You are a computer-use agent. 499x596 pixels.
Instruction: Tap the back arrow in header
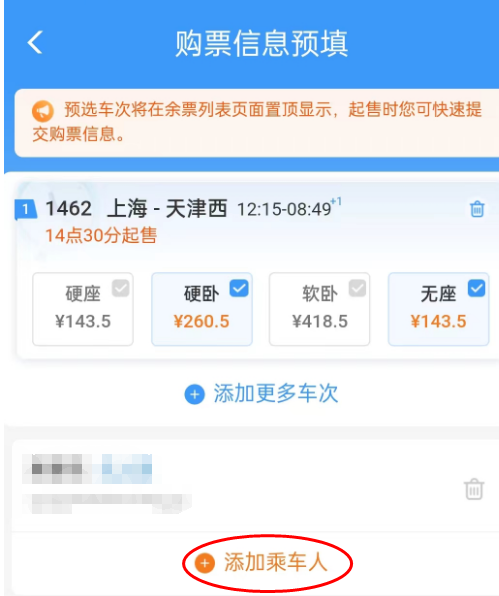tap(35, 42)
